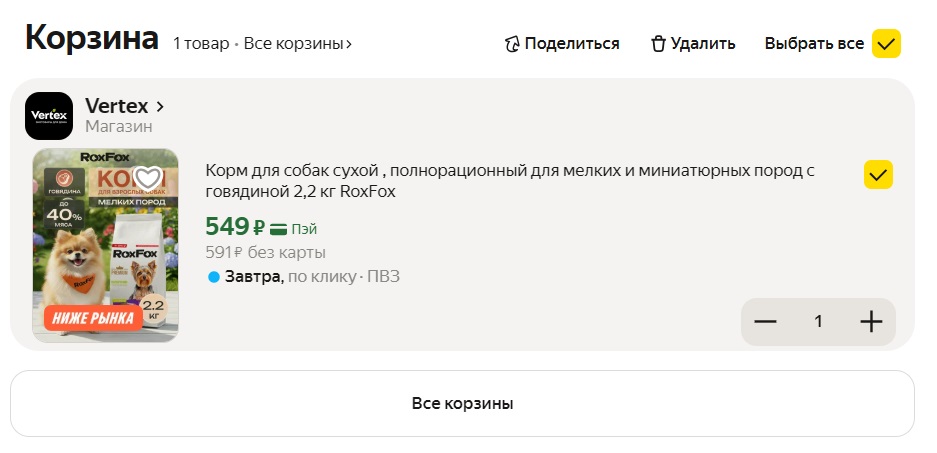Open the RoxFox product thumbnail image
This screenshot has width=937, height=453.
point(105,246)
